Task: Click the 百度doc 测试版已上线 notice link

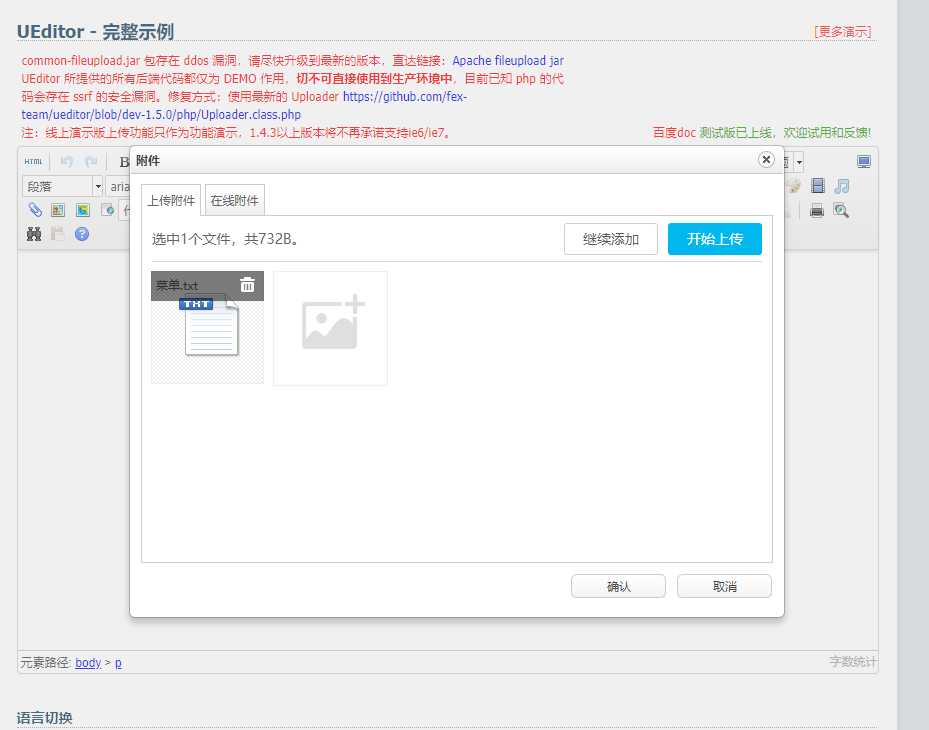Action: 761,133
